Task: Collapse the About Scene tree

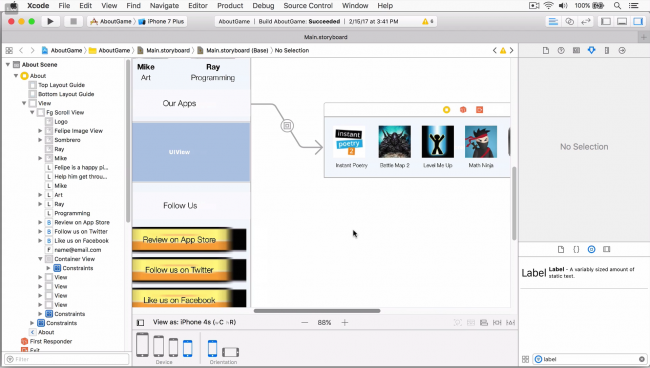Action: coord(8,65)
